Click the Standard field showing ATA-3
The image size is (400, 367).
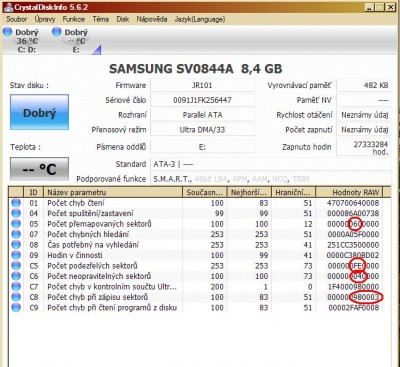pos(270,164)
